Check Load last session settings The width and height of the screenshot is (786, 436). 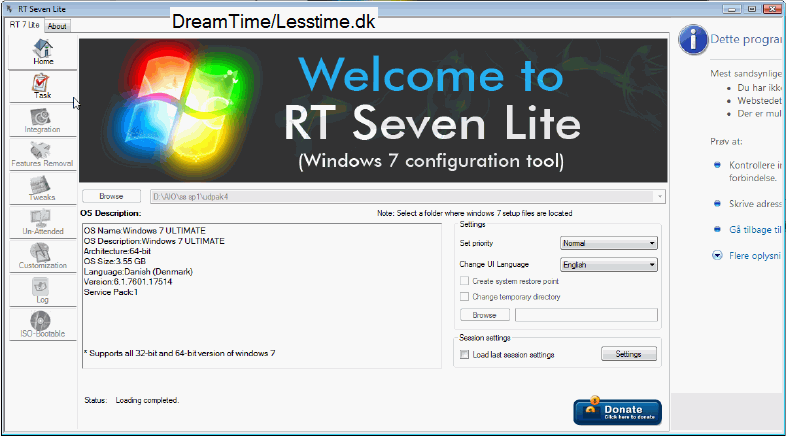tap(465, 355)
